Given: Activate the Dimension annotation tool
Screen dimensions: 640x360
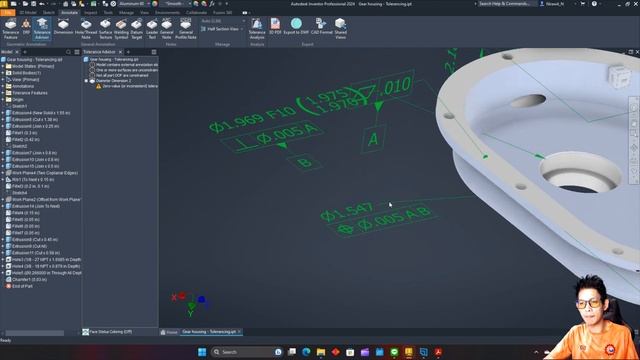Looking at the screenshot, I should [63, 27].
